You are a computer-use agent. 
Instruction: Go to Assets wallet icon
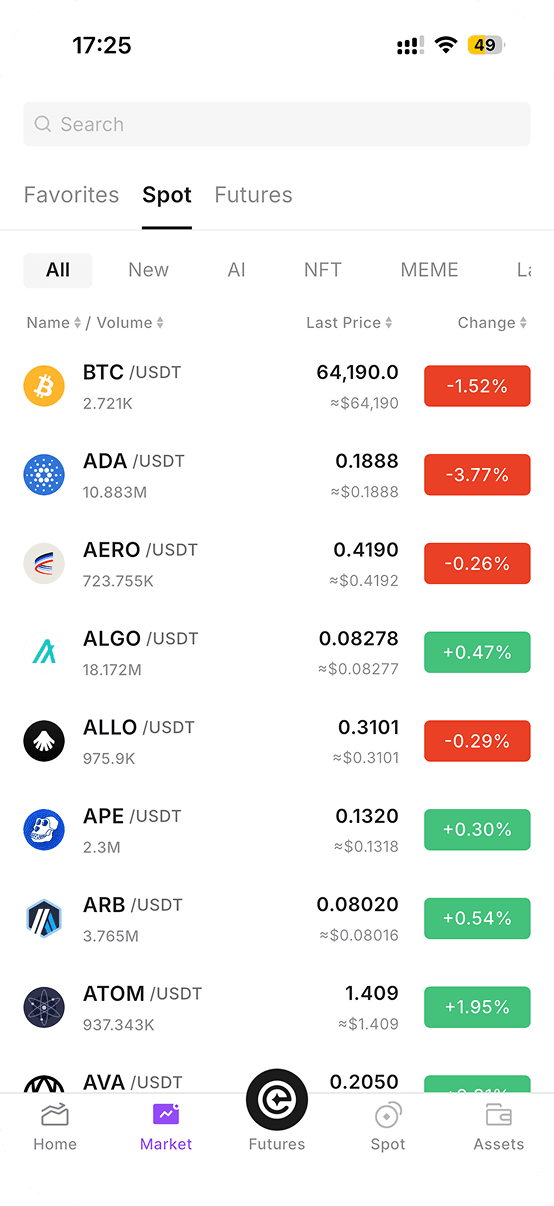(x=498, y=1115)
